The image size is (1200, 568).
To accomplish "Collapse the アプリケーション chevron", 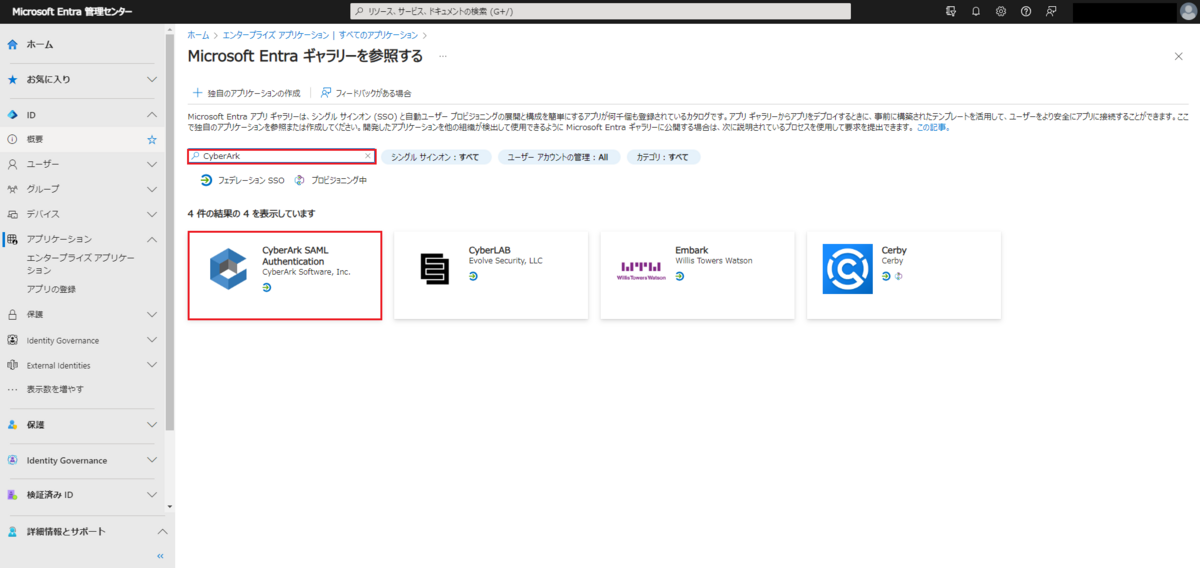I will [152, 239].
